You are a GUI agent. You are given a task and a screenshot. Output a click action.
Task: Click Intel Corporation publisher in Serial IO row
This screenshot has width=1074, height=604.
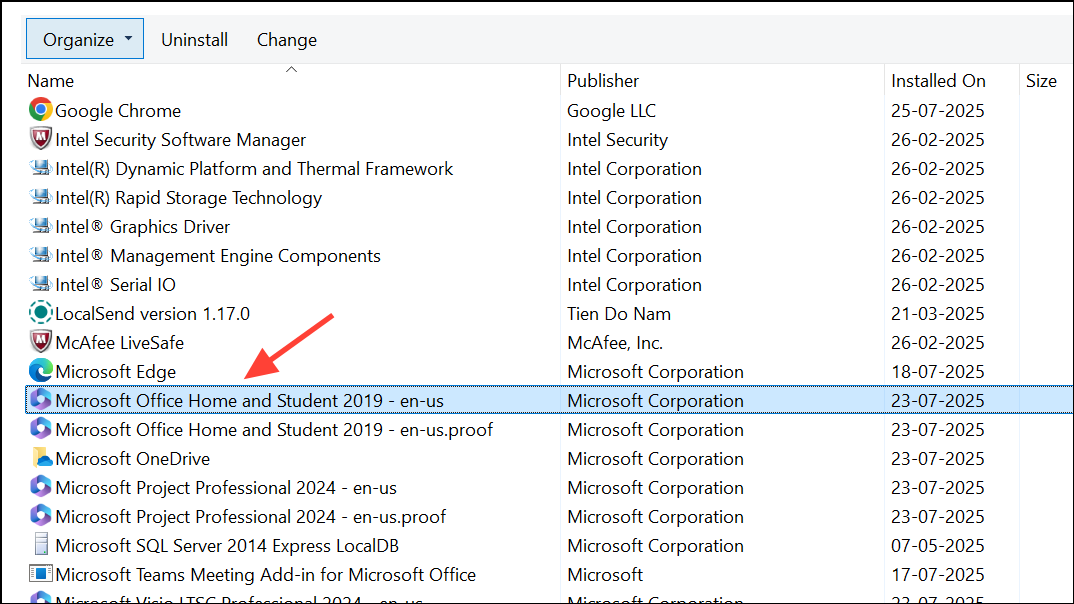tap(634, 284)
